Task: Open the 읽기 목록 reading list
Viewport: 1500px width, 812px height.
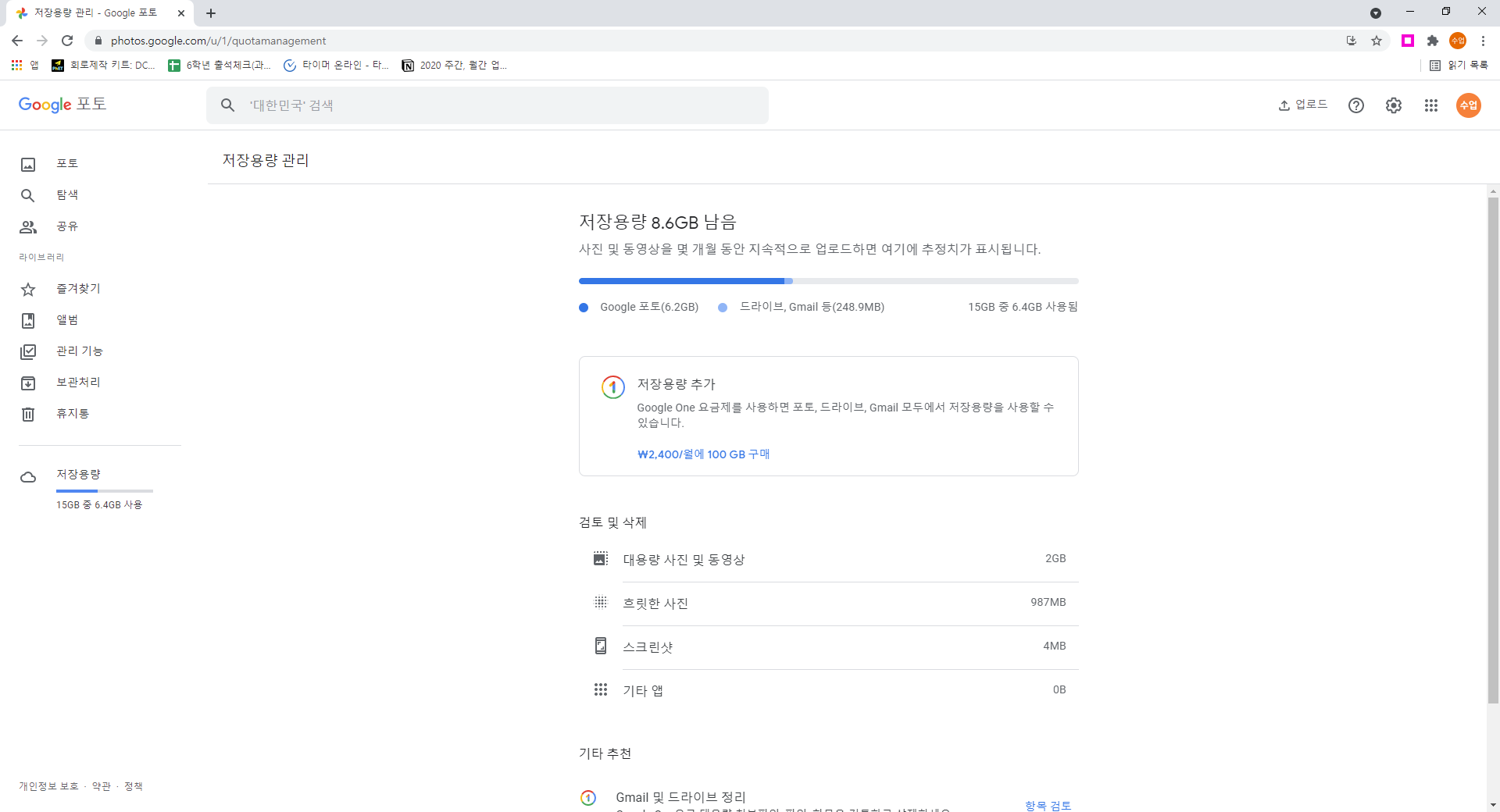Action: (x=1459, y=65)
